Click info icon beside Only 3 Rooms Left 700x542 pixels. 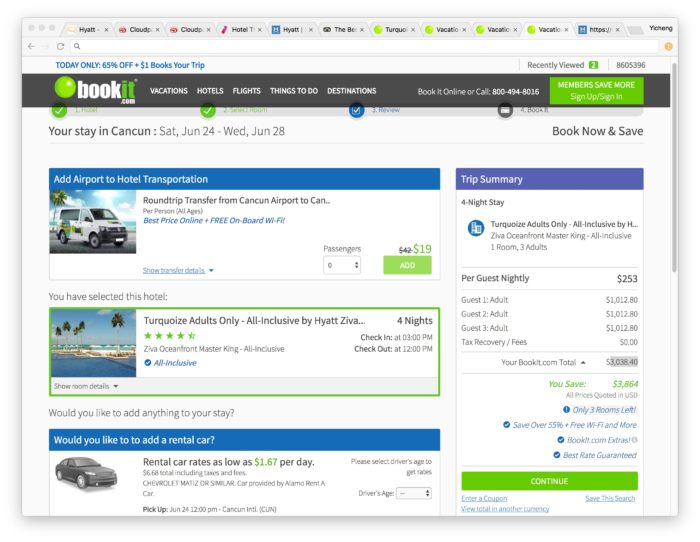coord(566,409)
